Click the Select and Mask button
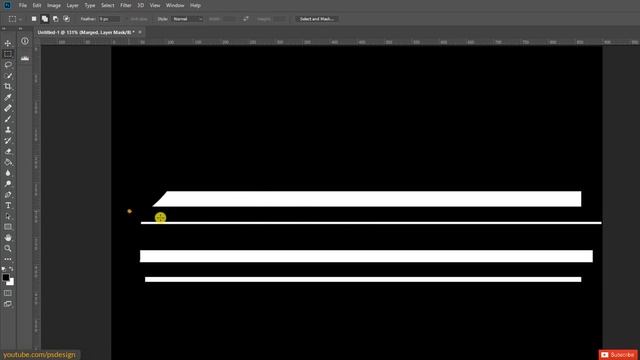 click(x=317, y=19)
